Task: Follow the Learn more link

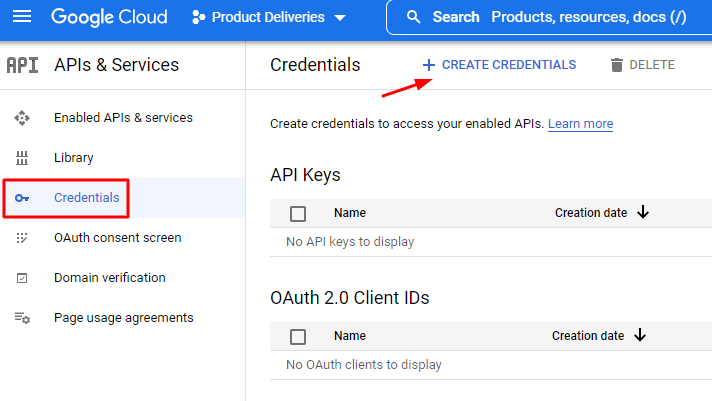Action: pos(580,124)
